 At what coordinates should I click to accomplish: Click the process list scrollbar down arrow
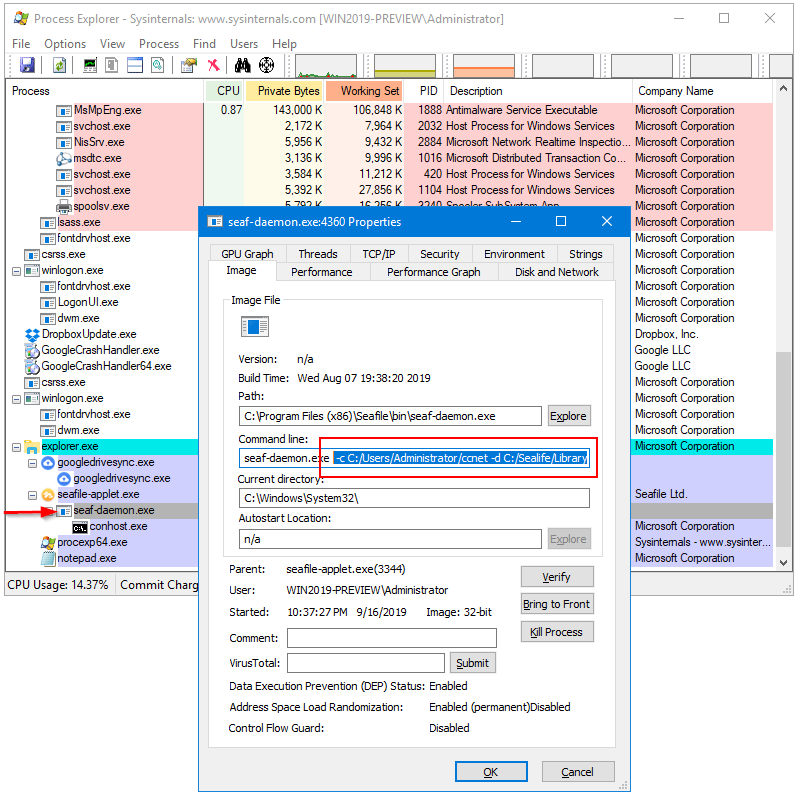point(783,563)
